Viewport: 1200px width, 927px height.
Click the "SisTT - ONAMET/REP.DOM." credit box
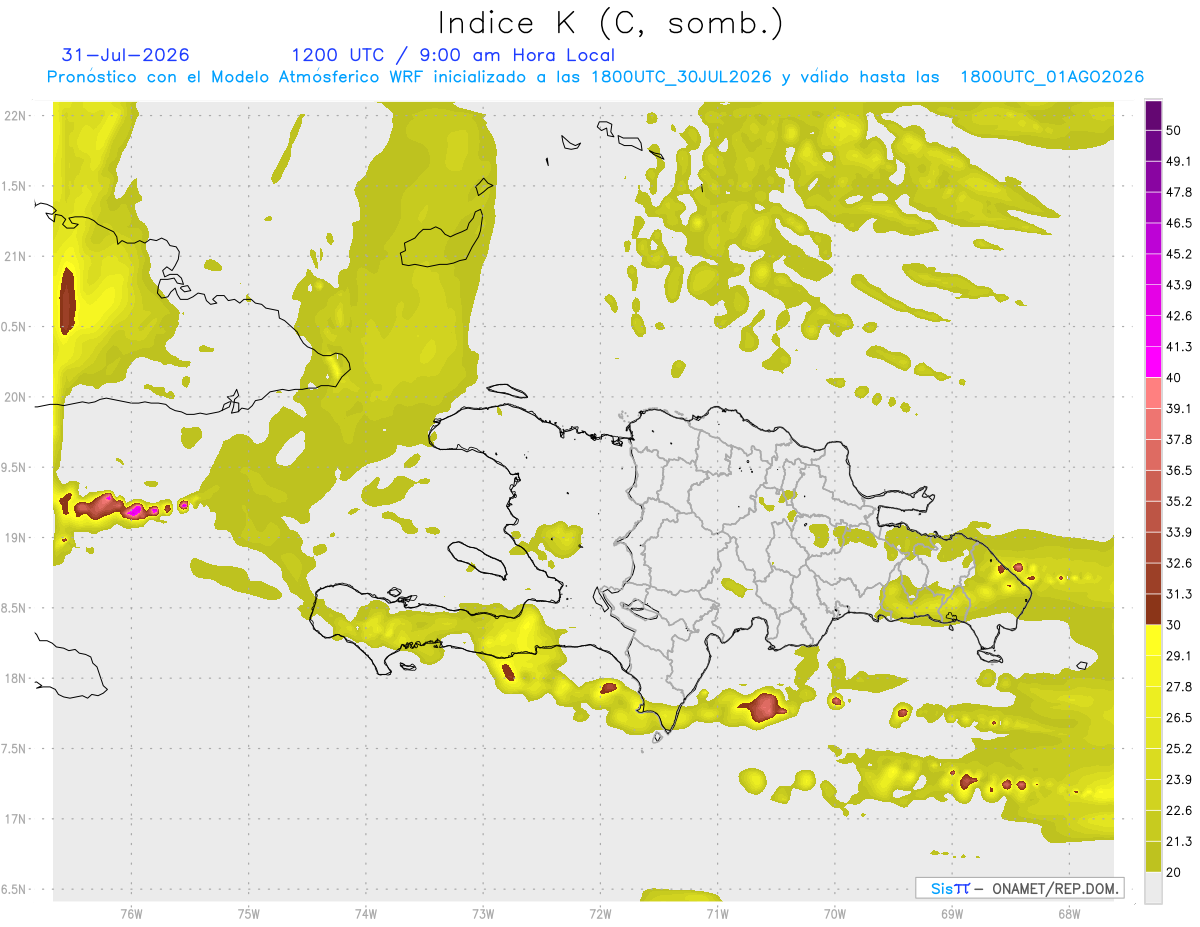point(1020,888)
